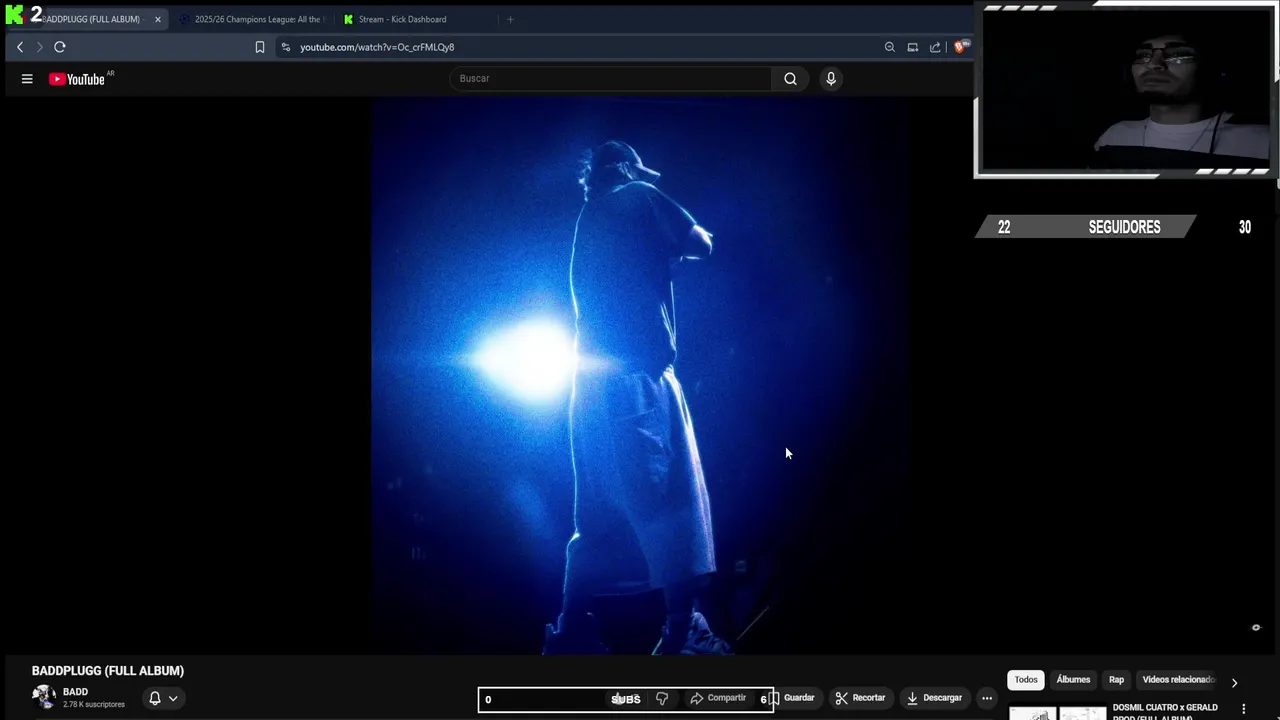The image size is (1280, 720).
Task: Open the Brave Shields icon
Action: [962, 46]
